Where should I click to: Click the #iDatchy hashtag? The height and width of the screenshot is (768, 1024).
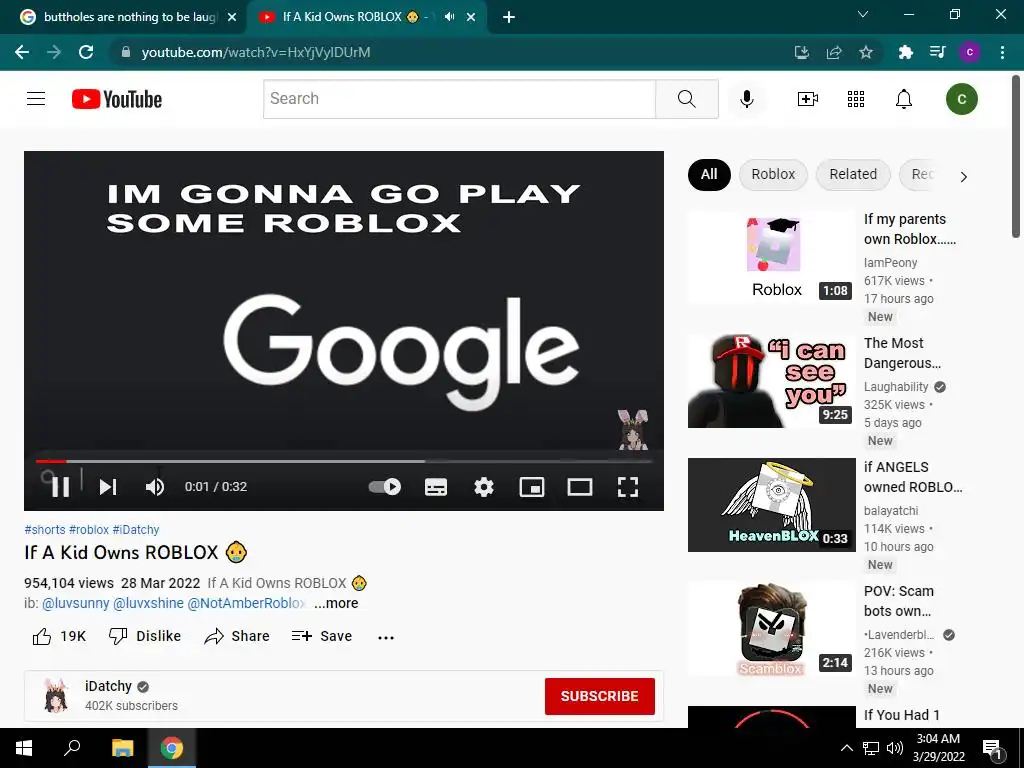[136, 530]
